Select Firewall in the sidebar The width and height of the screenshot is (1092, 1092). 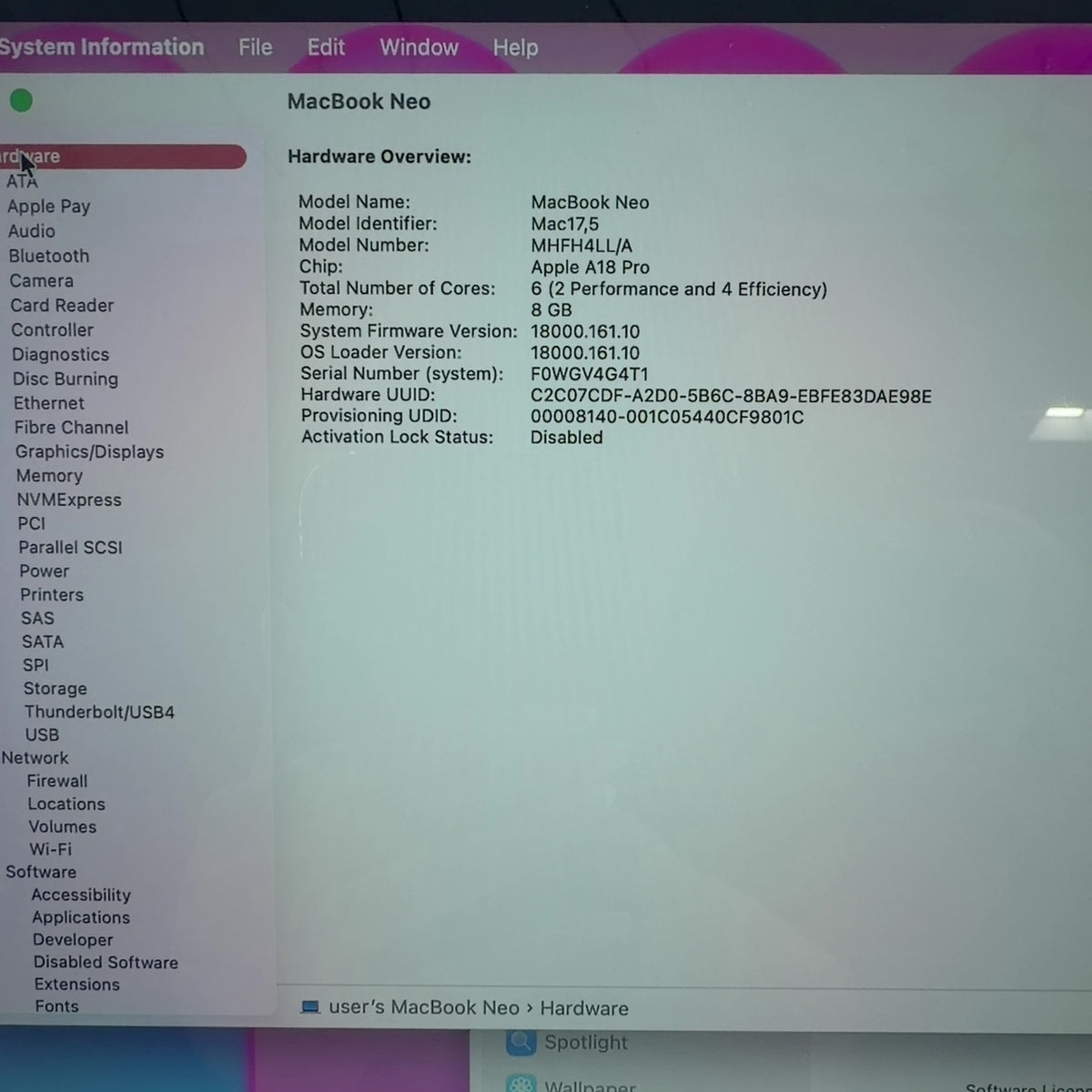57,781
